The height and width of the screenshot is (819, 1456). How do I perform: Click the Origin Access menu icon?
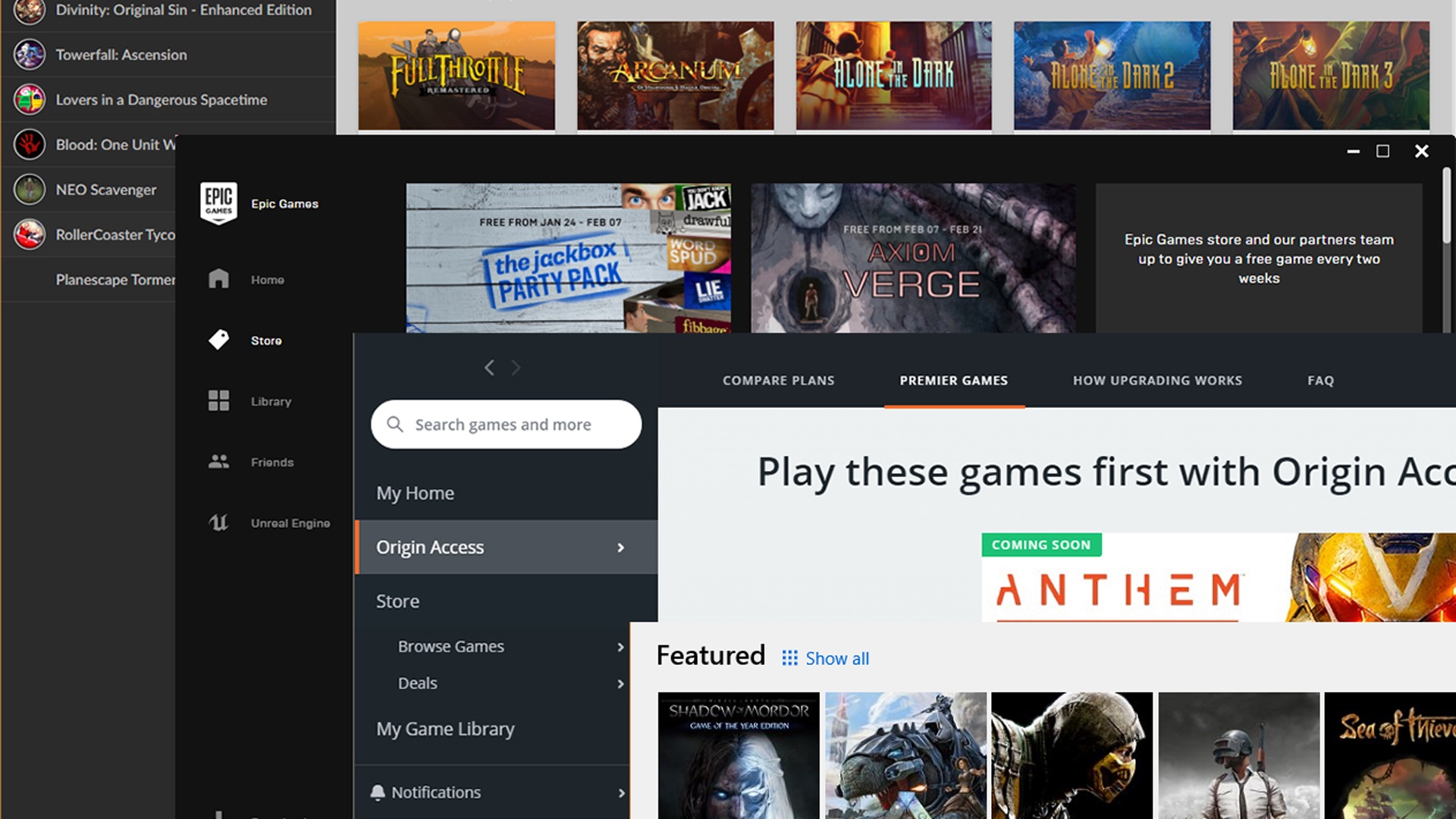622,547
